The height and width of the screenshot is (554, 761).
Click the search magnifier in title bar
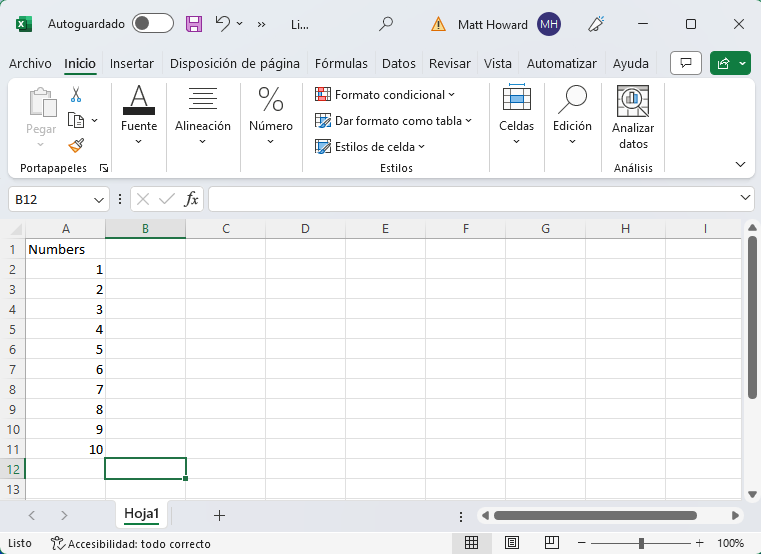[386, 24]
